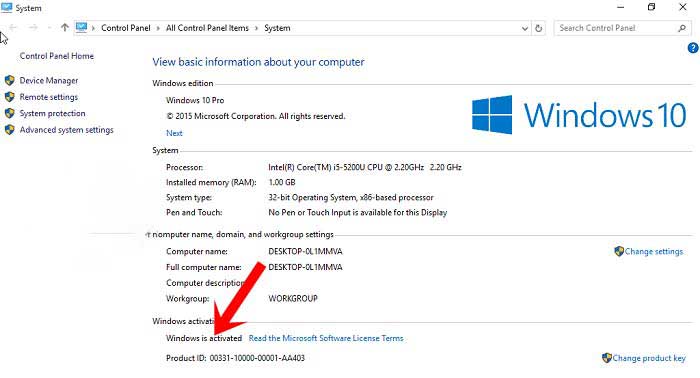Select processor value Intel Core i5-5200U
The height and width of the screenshot is (378, 700).
click(x=365, y=167)
